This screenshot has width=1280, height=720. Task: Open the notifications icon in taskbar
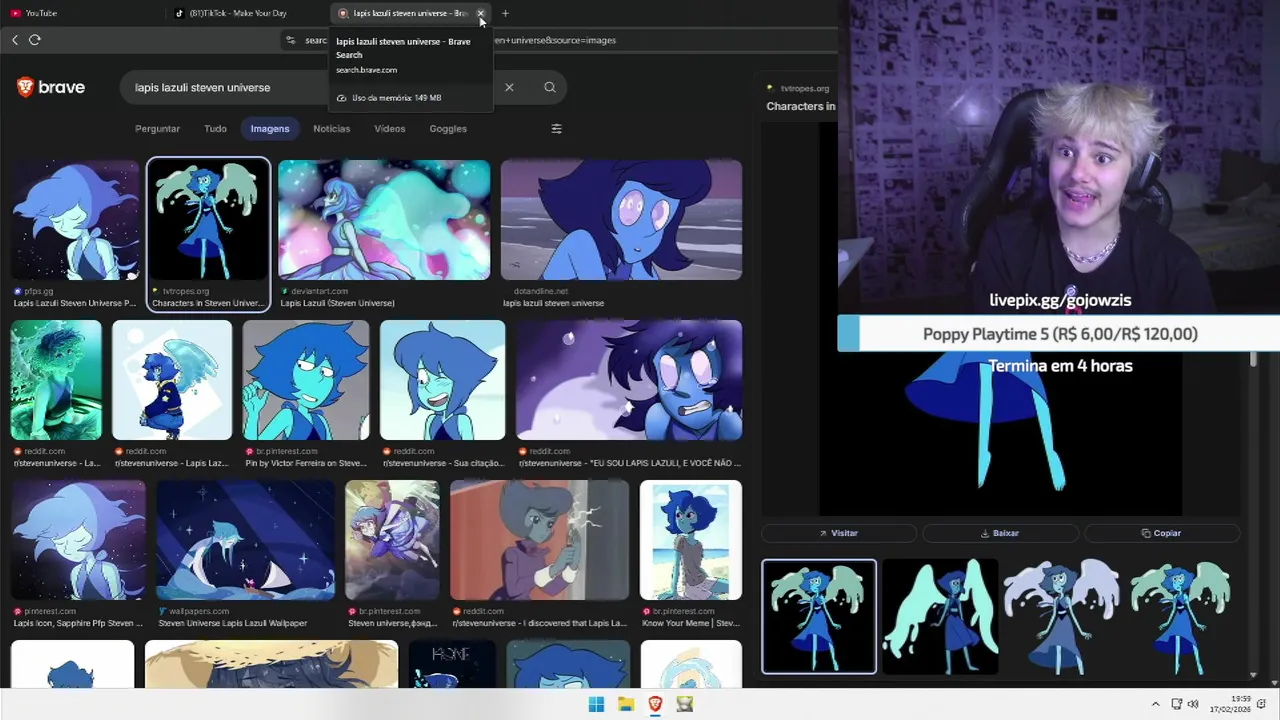point(1262,704)
